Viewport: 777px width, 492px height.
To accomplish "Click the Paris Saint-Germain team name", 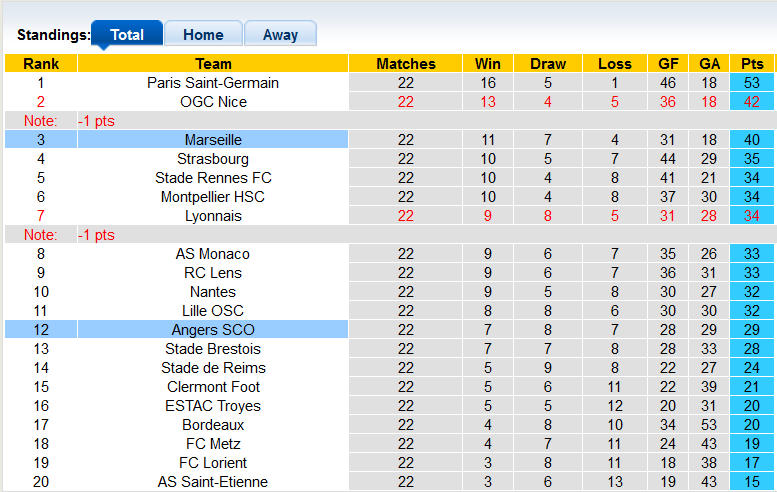I will [213, 83].
